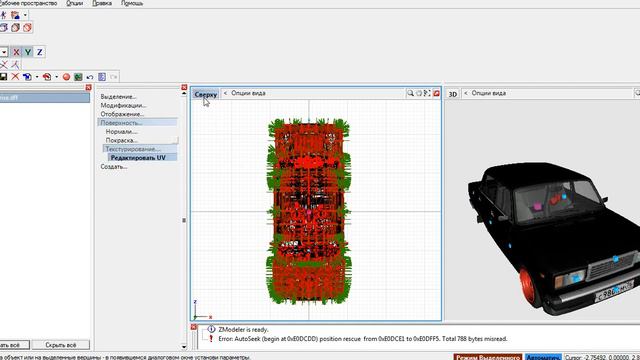Click the red wireframe car mesh in top view
The image size is (640, 360).
coord(309,212)
